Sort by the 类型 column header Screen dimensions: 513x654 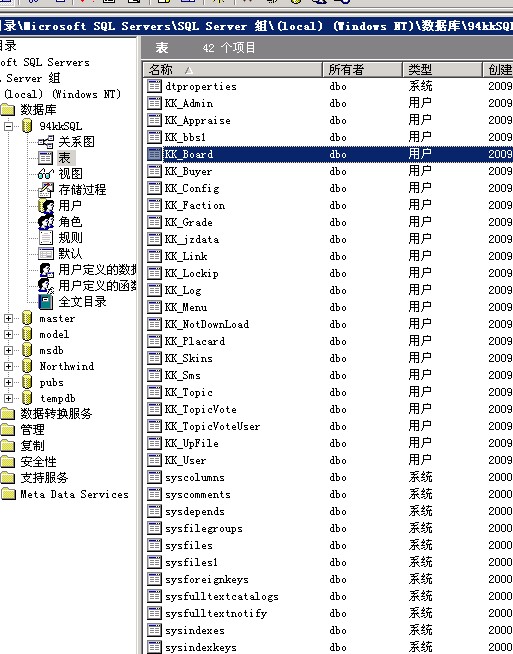(x=442, y=70)
